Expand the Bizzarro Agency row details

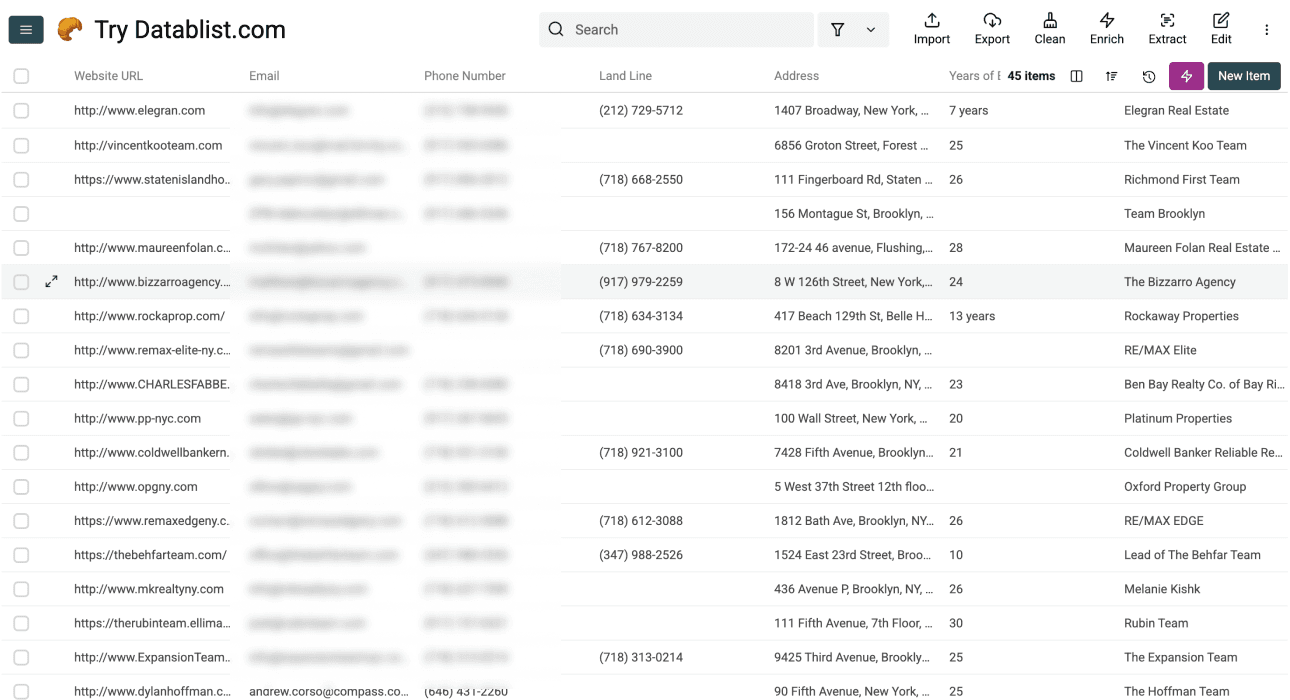point(51,282)
